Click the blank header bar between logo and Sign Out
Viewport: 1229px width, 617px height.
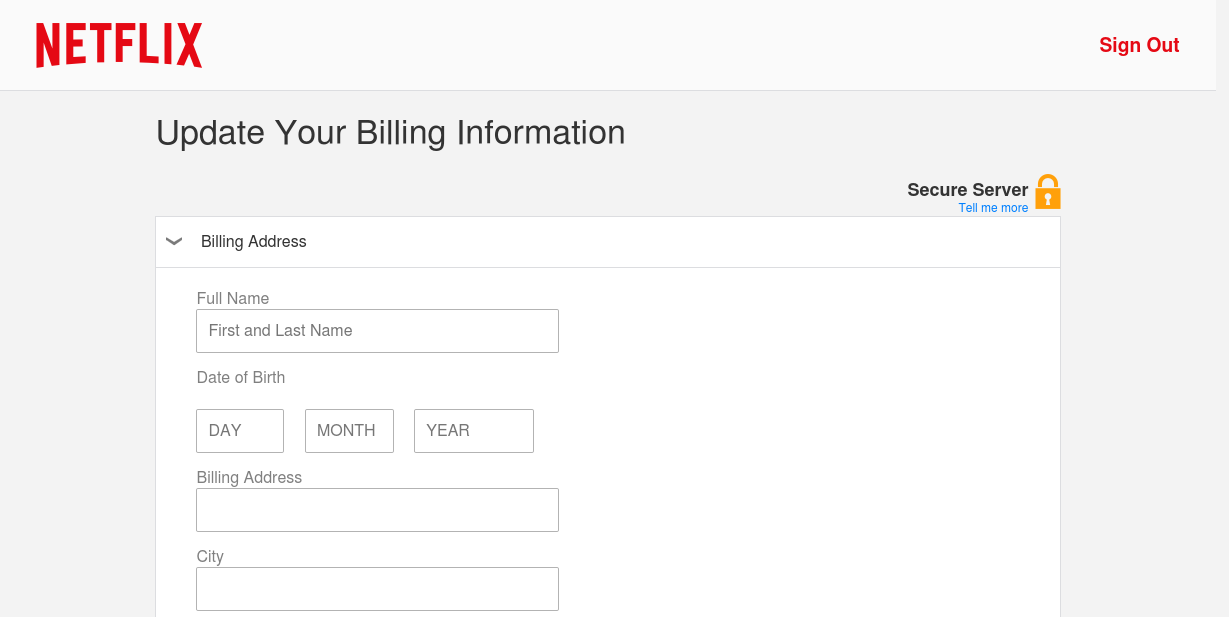click(x=650, y=45)
